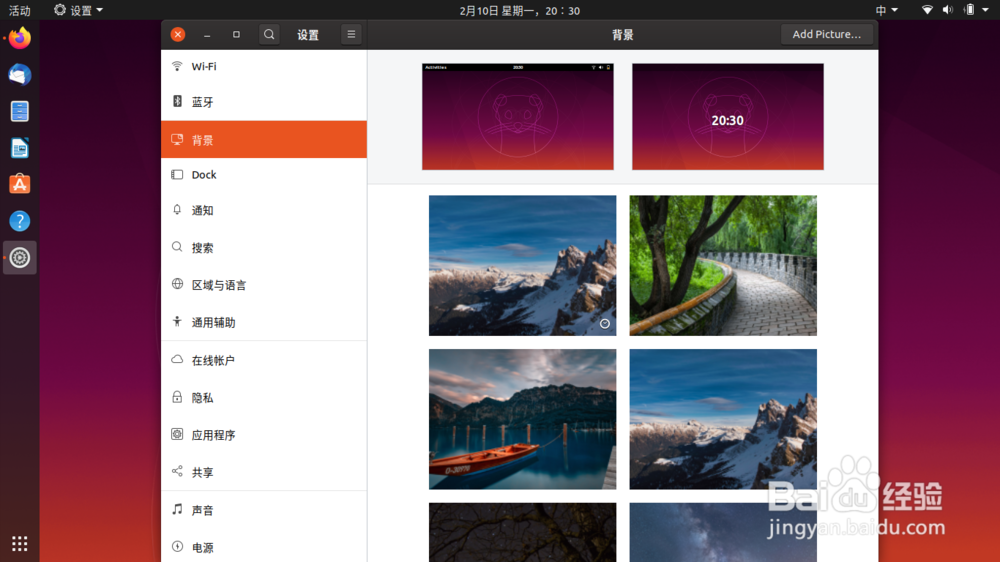Open the 通知 notifications panel
Screen dimensions: 1000x562
pyautogui.click(x=264, y=211)
